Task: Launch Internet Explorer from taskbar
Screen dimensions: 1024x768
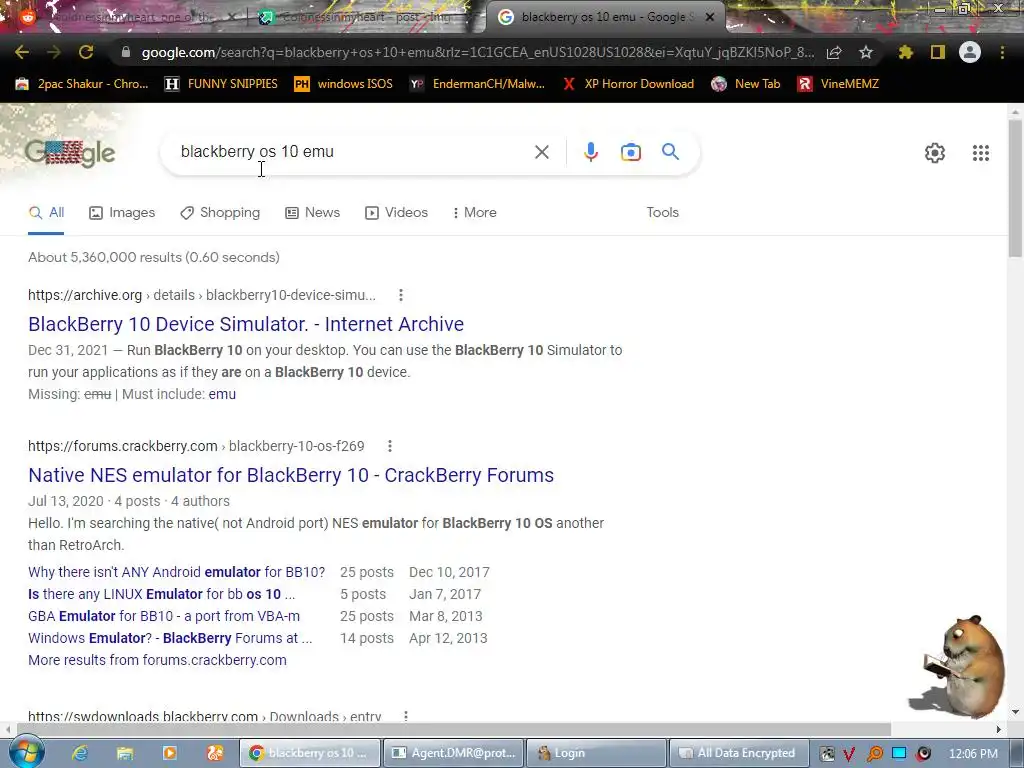Action: coord(80,753)
